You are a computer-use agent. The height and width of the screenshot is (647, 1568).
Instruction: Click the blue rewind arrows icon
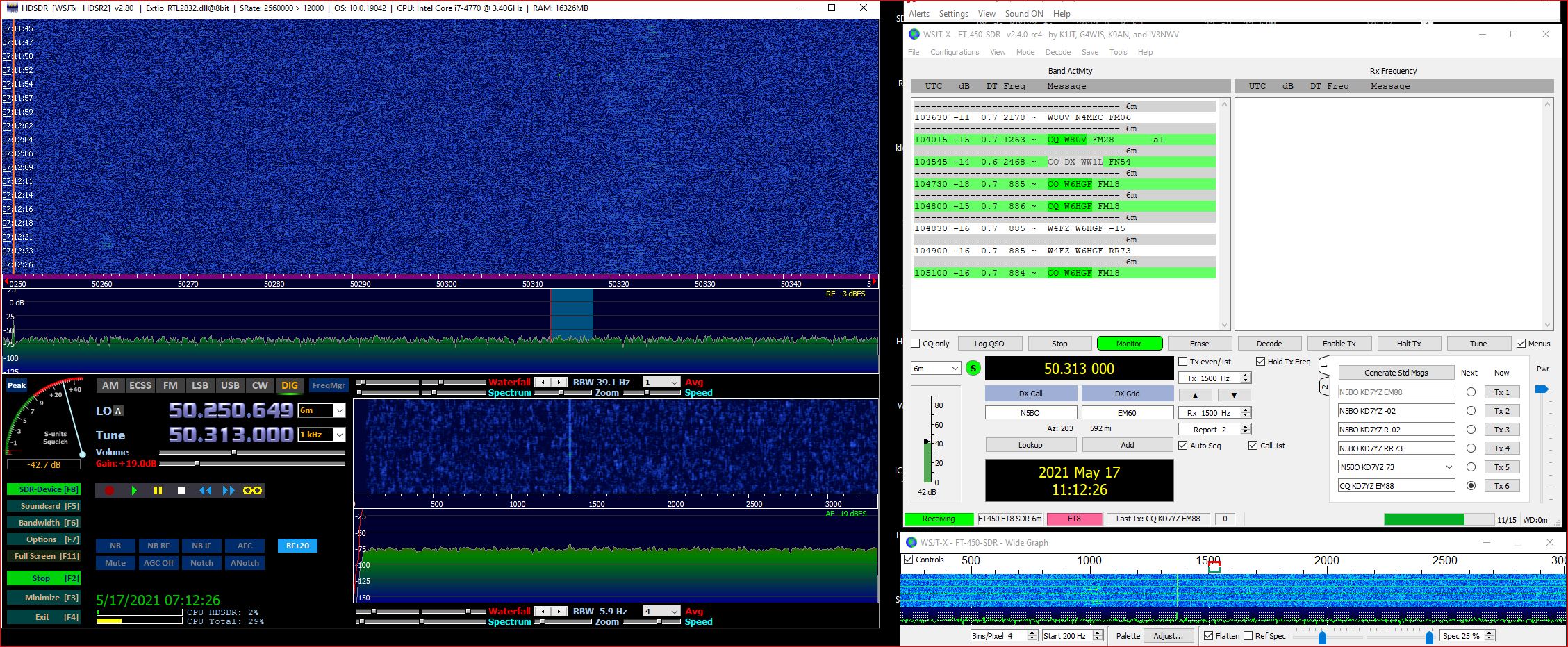[206, 491]
